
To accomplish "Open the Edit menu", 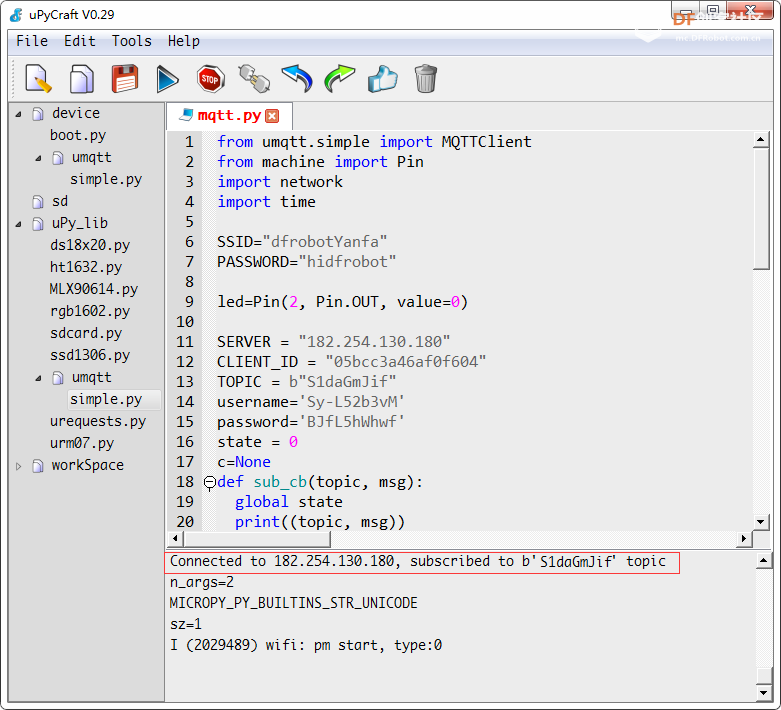I will (x=80, y=41).
